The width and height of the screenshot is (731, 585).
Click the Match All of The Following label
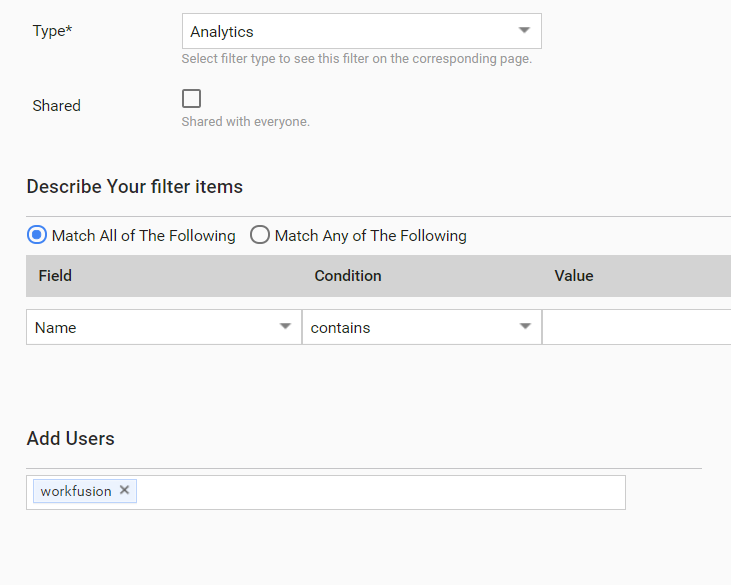pos(144,236)
